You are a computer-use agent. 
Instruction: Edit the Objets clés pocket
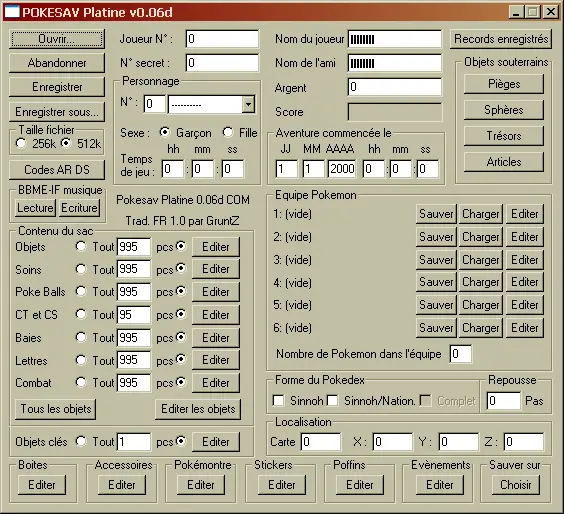tap(215, 442)
